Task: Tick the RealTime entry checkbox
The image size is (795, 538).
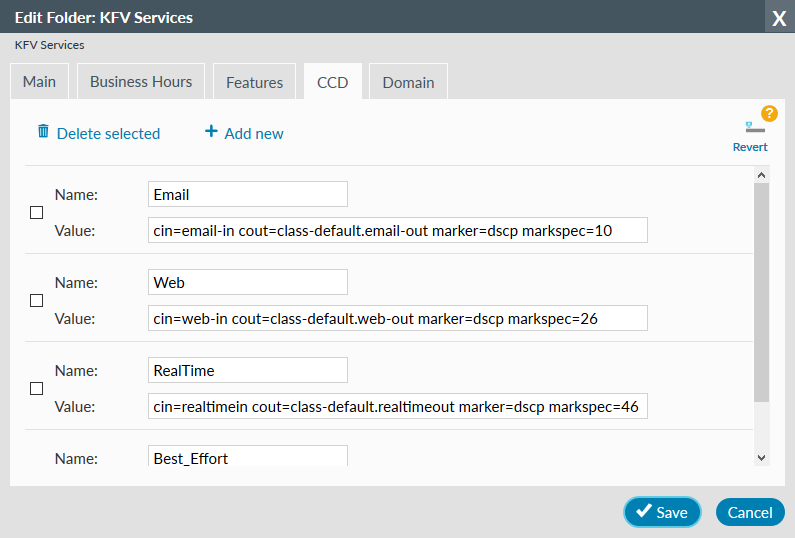Action: [x=37, y=388]
